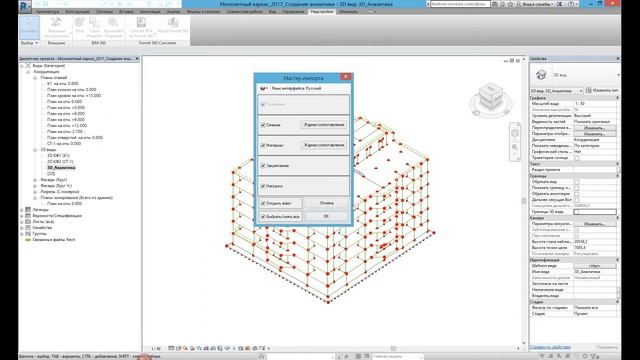The height and width of the screenshot is (360, 640).
Task: Toggle the Открыть файл checkbox
Action: pos(263,203)
